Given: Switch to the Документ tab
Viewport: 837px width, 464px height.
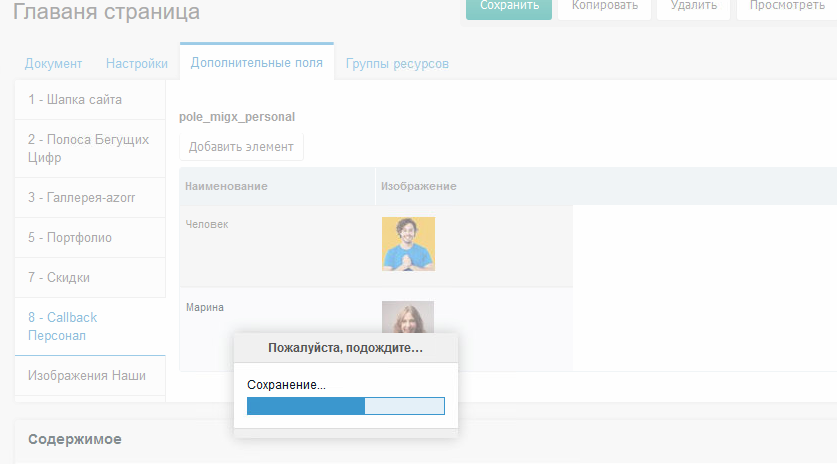Looking at the screenshot, I should (x=53, y=63).
